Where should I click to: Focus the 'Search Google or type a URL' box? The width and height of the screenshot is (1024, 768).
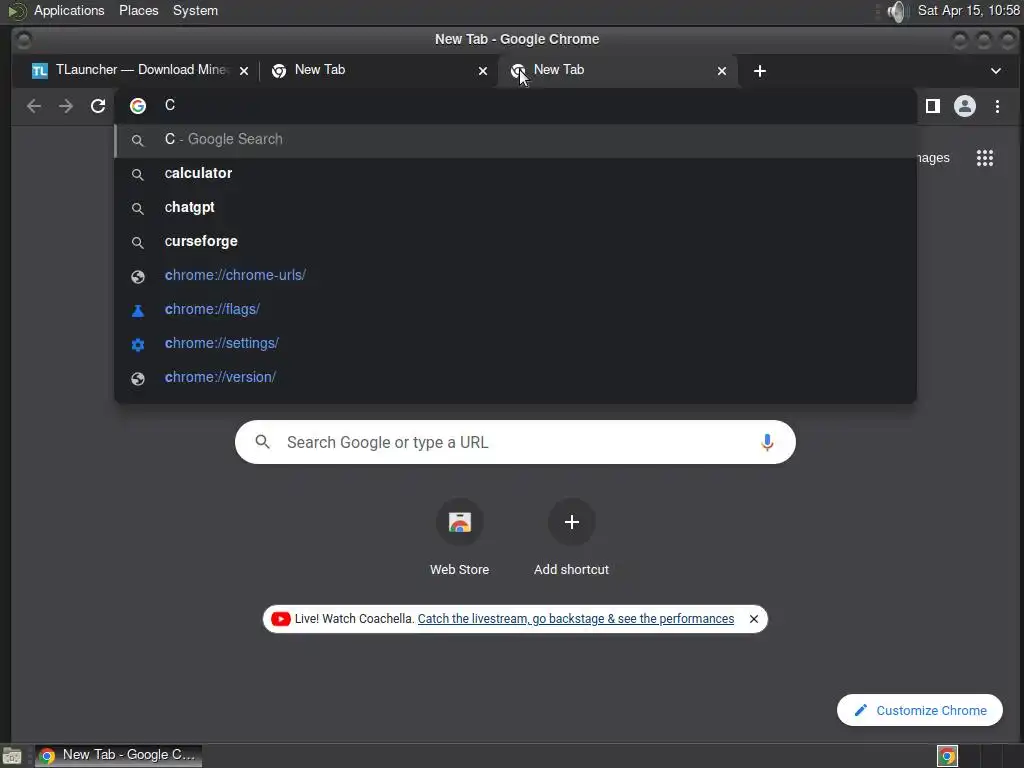(515, 442)
